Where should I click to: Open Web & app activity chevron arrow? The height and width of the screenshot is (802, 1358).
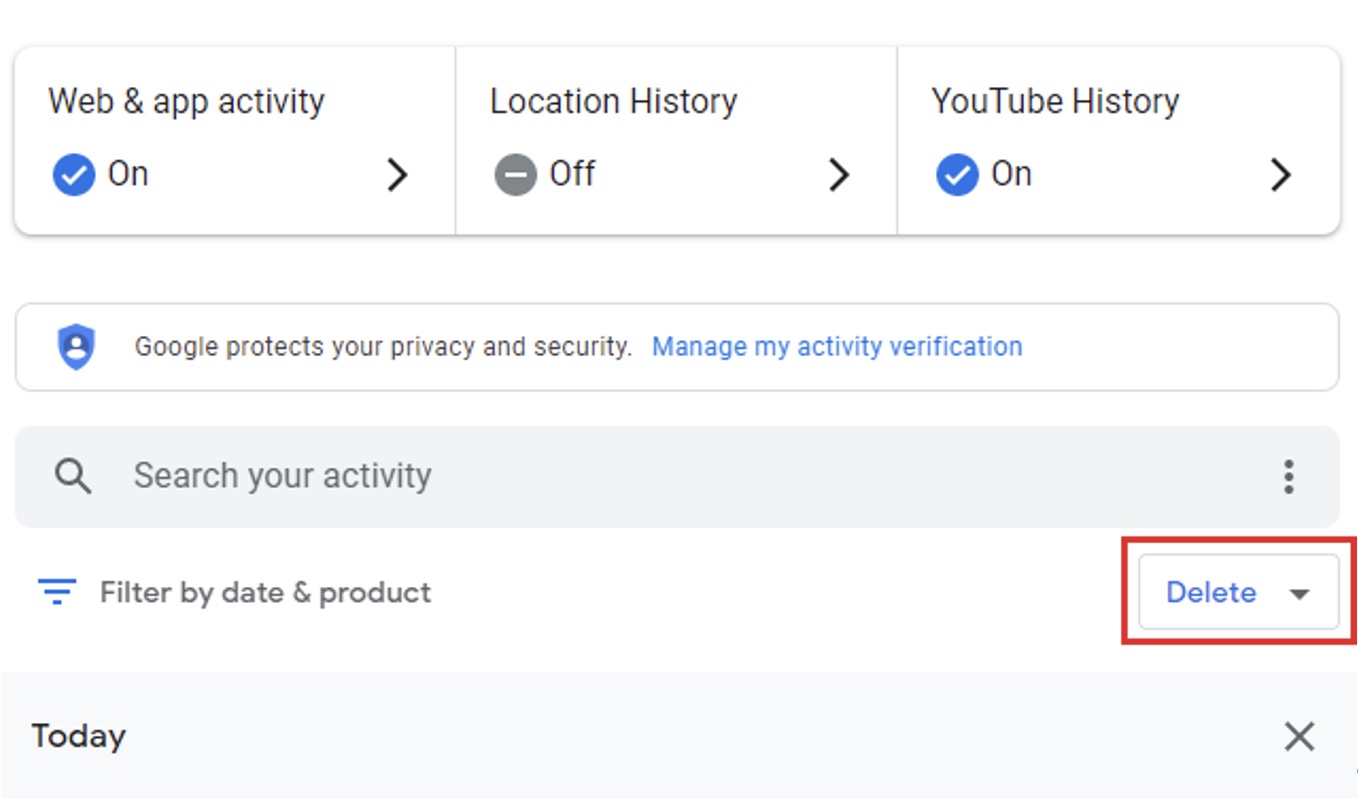[x=397, y=175]
